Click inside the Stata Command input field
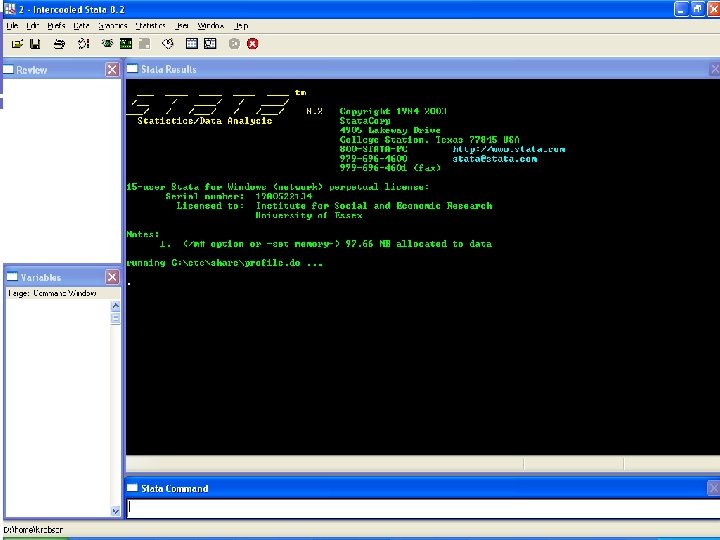The height and width of the screenshot is (540, 720). click(x=423, y=507)
